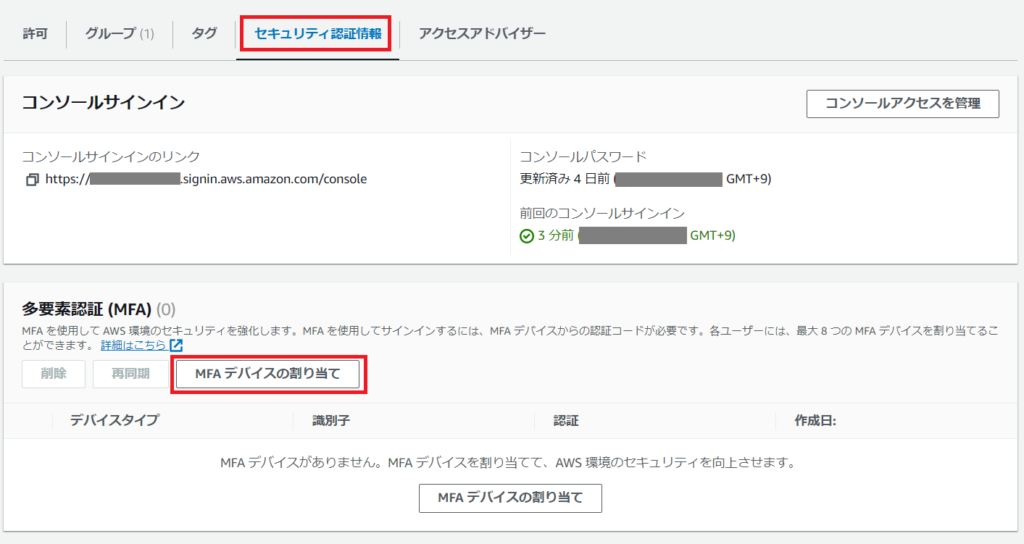Click MFA デバイスの割り当て next to 再同期
The height and width of the screenshot is (544, 1024).
[267, 375]
